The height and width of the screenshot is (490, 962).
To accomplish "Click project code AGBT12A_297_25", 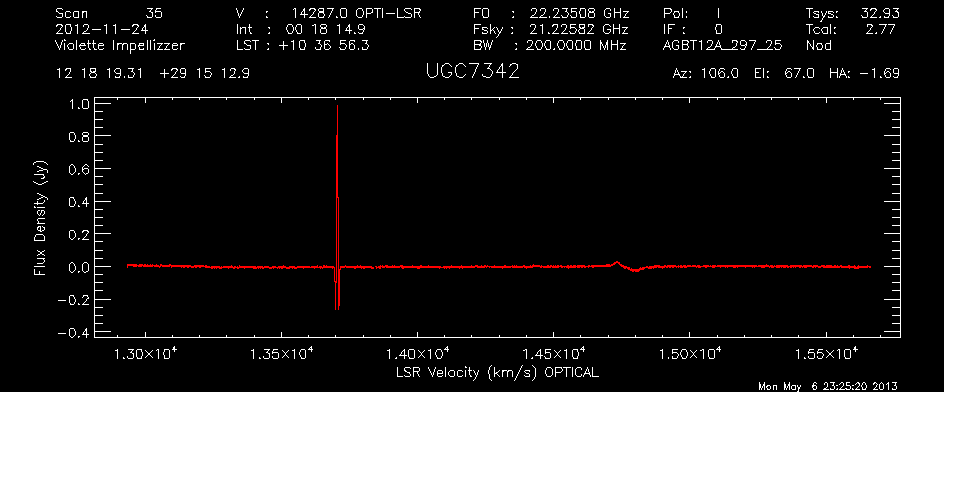I will [722, 45].
